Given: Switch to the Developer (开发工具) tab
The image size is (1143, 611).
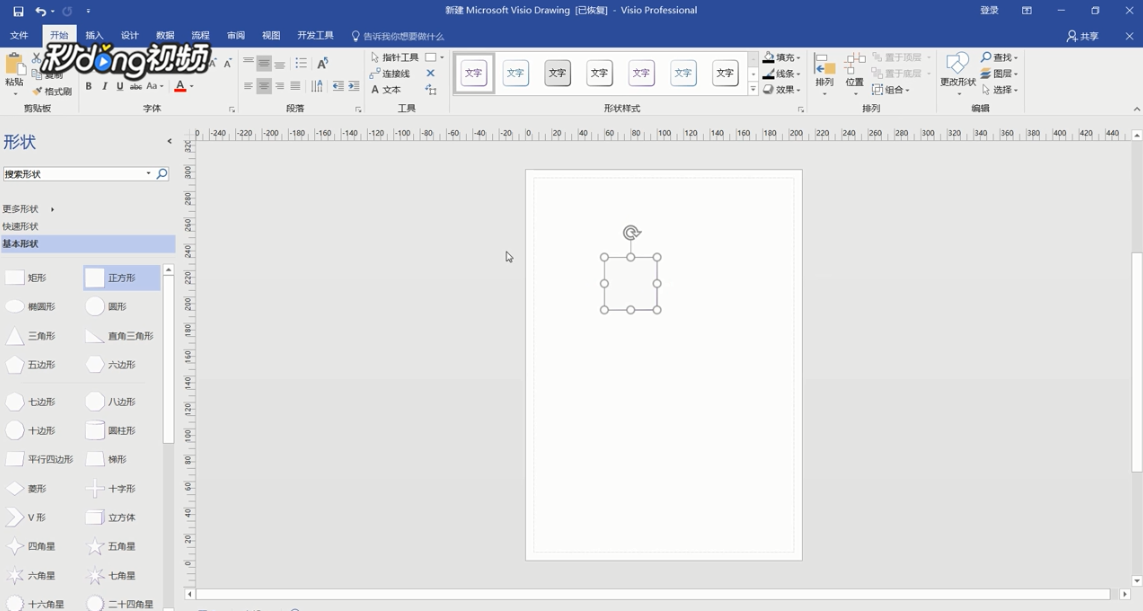Looking at the screenshot, I should pyautogui.click(x=315, y=36).
